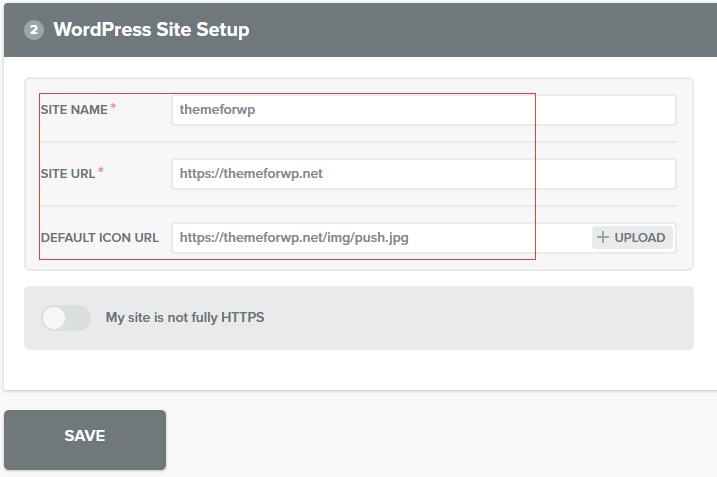Image resolution: width=717 pixels, height=477 pixels.
Task: Open the Upload icon file button
Action: (631, 238)
